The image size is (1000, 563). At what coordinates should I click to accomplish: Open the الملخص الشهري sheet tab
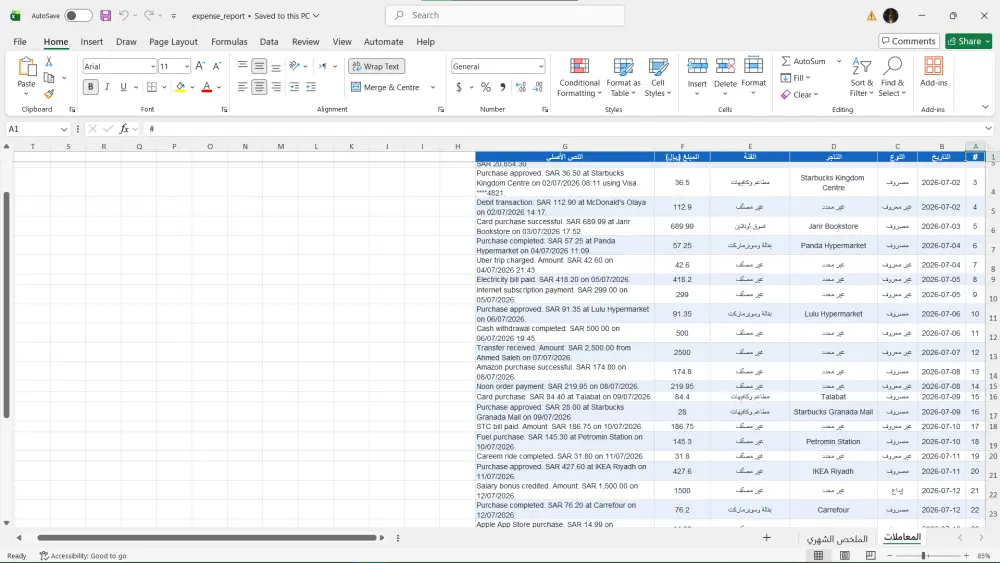coord(837,538)
